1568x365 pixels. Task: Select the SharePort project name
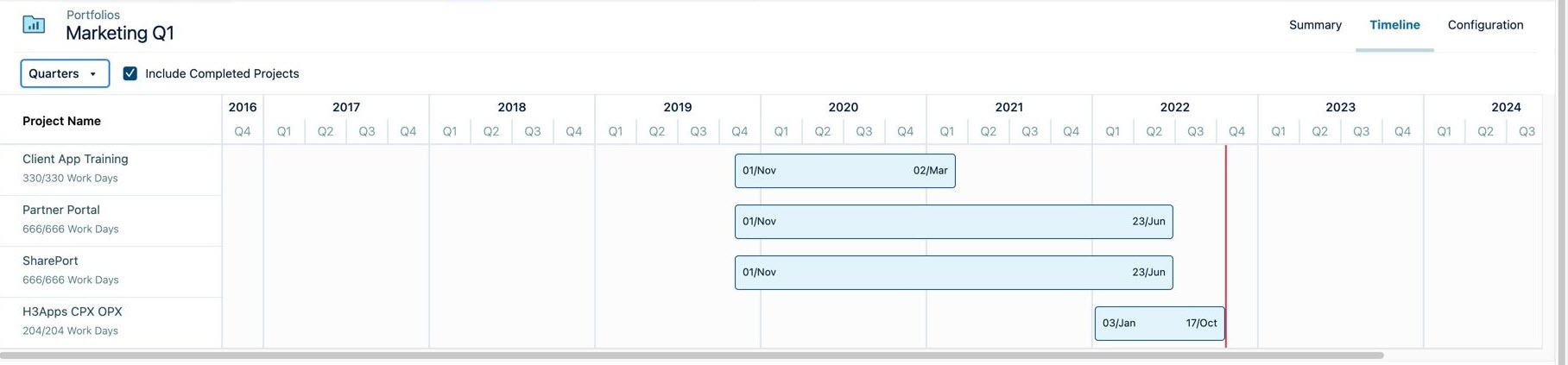click(50, 261)
